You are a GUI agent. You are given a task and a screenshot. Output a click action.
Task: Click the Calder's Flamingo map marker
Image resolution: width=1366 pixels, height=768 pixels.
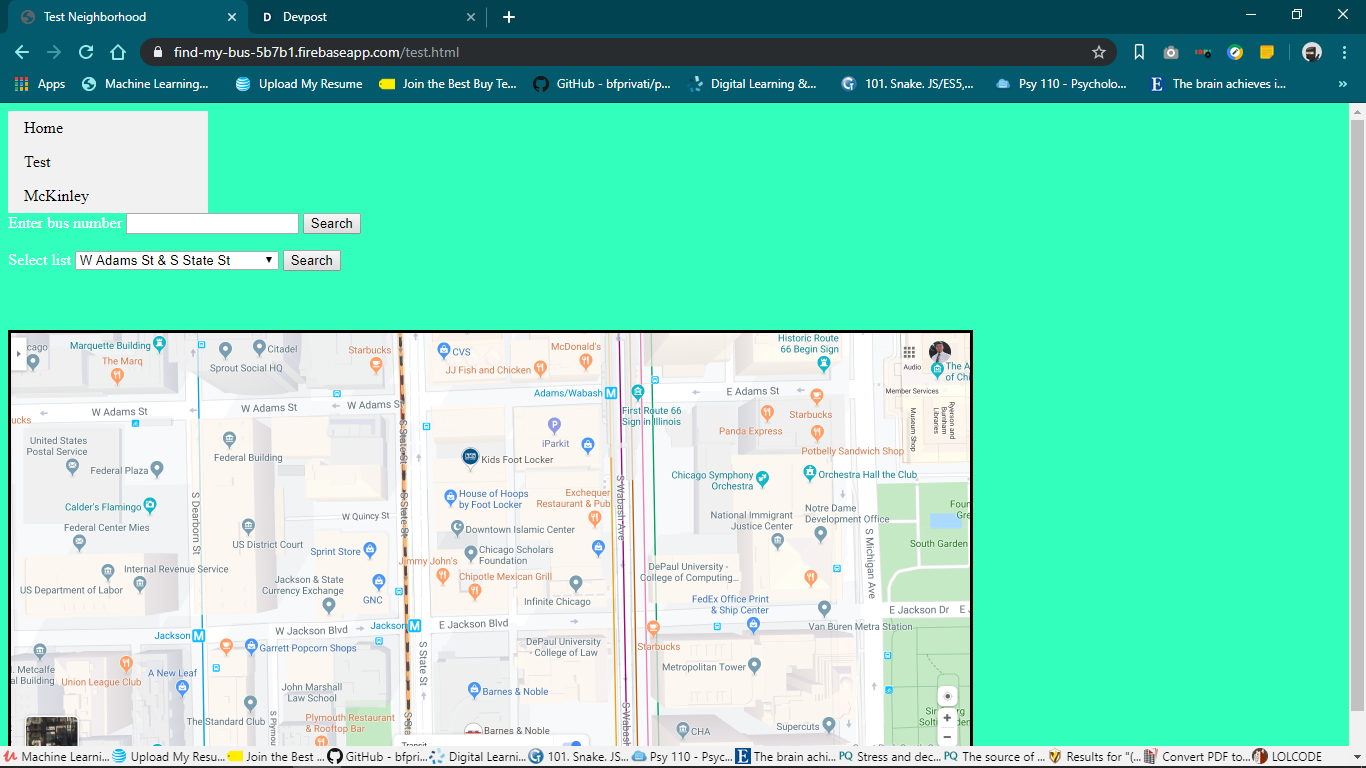pos(149,505)
